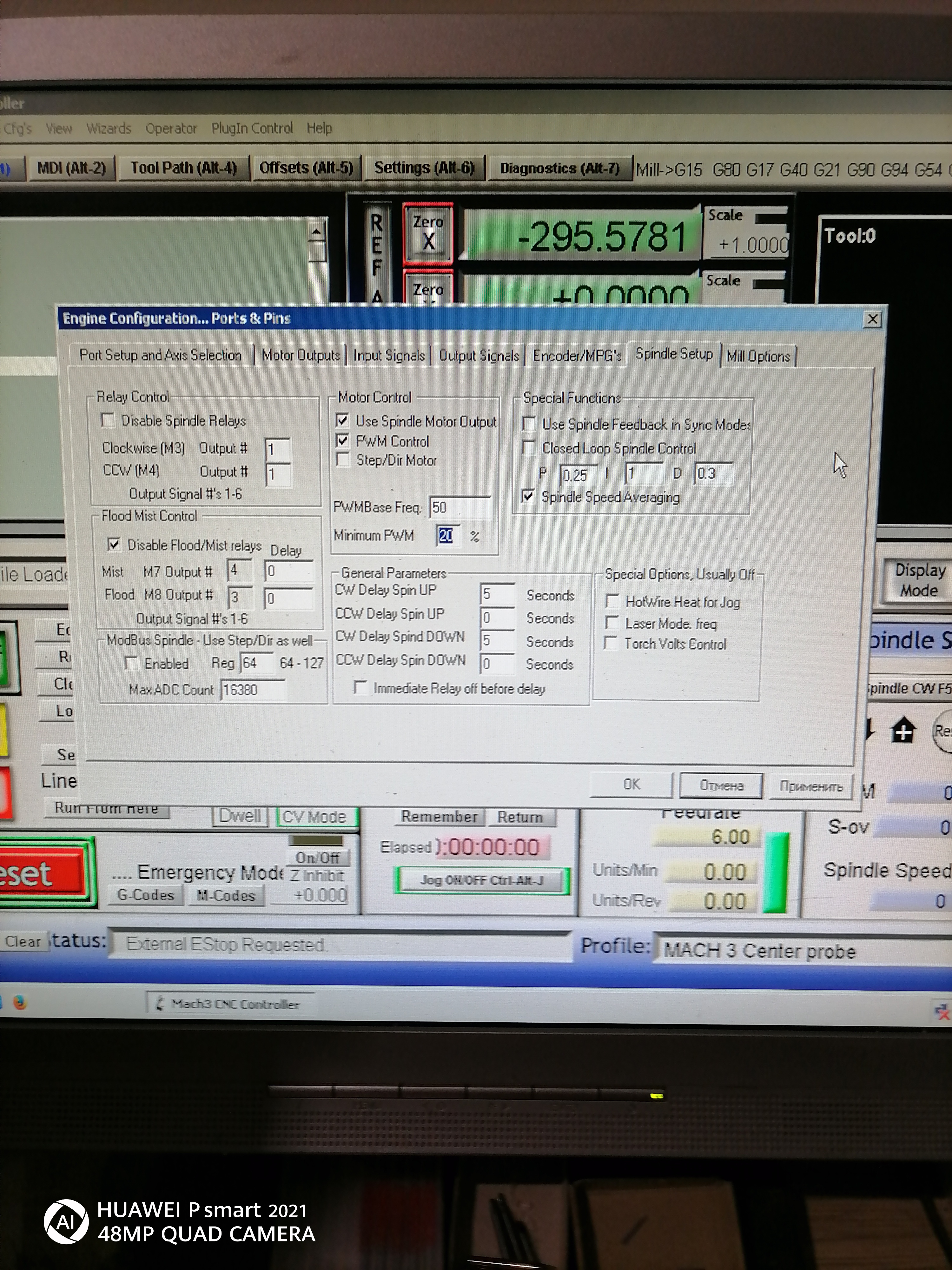This screenshot has width=952, height=1270.
Task: Switch to Settings (Alt-6) screen
Action: tap(424, 168)
